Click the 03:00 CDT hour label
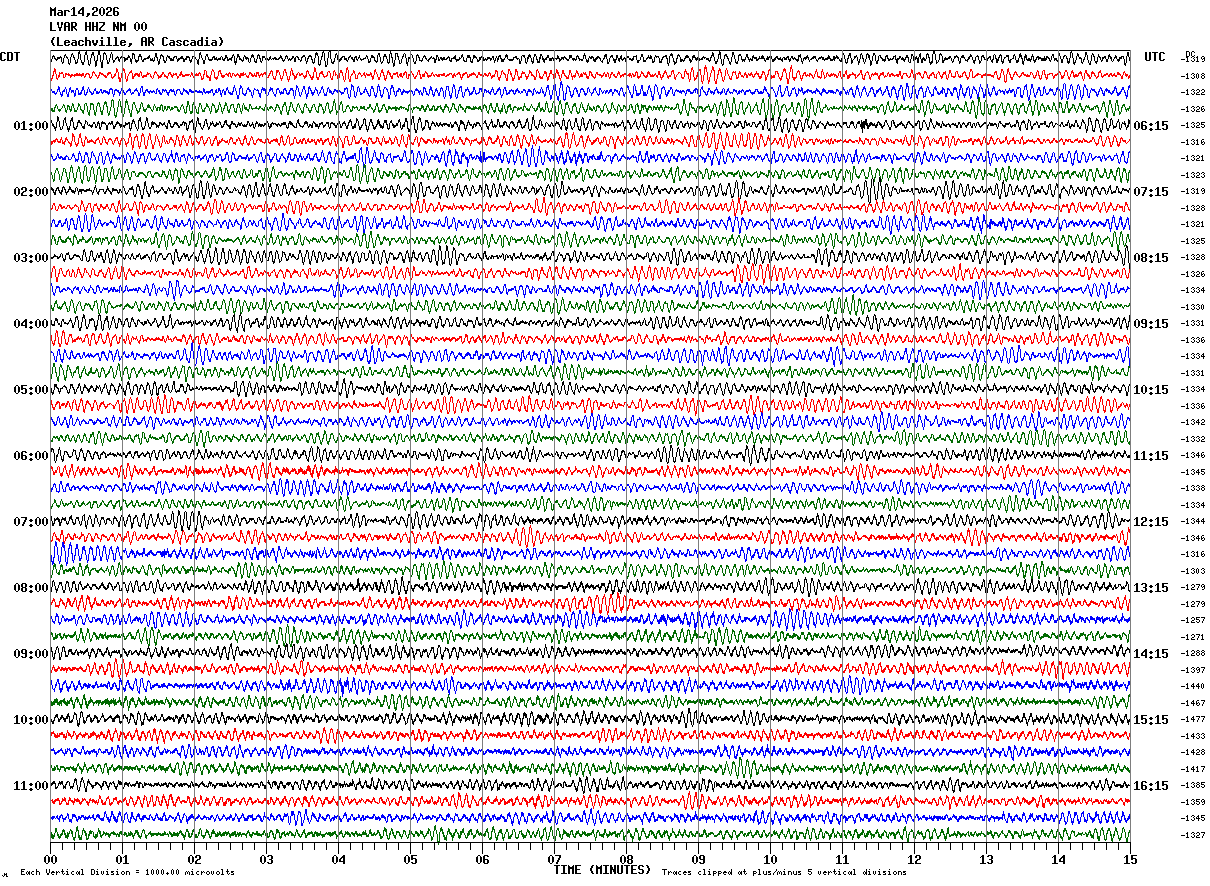 (31, 258)
